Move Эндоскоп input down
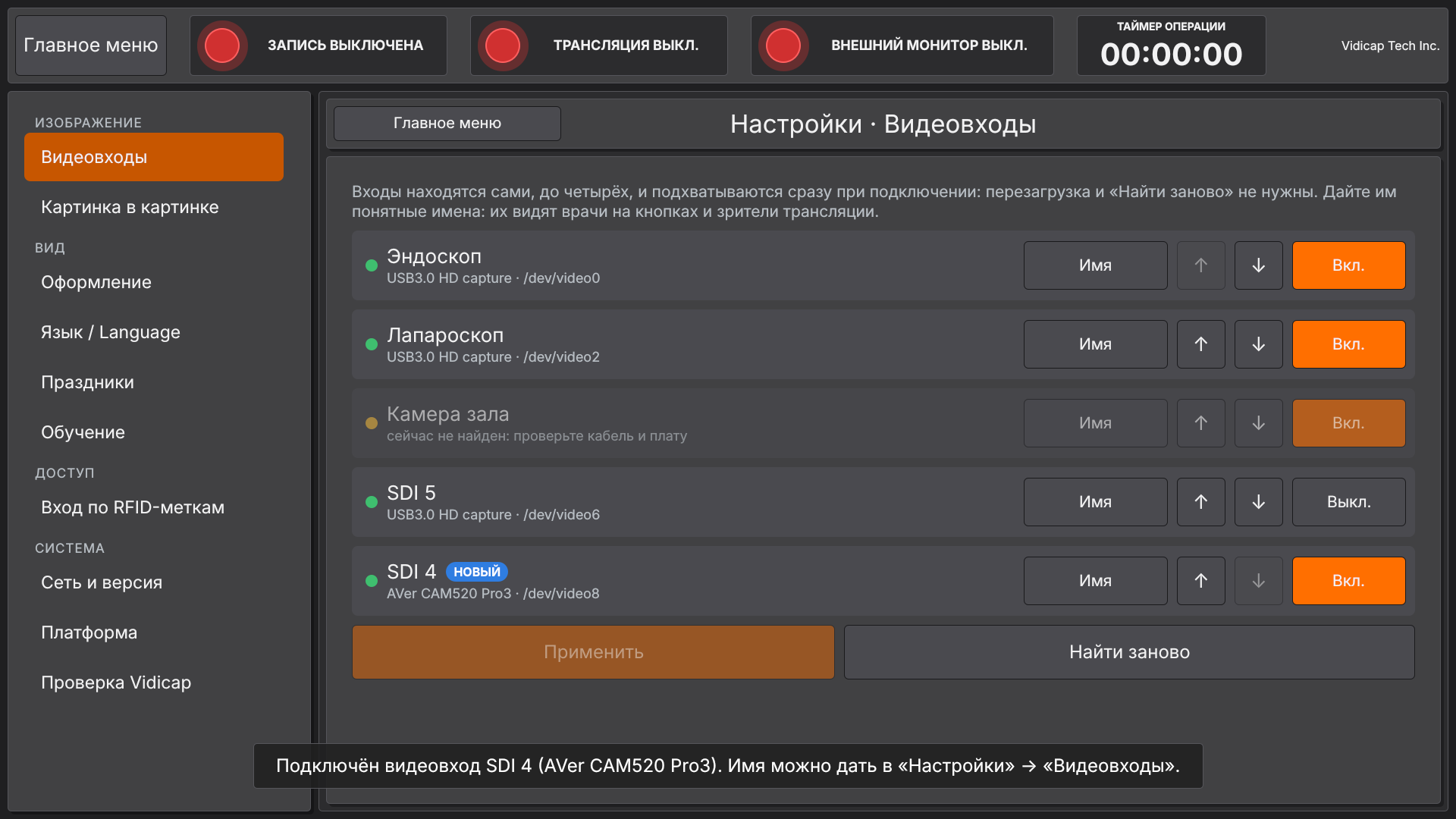This screenshot has height=819, width=1456. pyautogui.click(x=1258, y=265)
